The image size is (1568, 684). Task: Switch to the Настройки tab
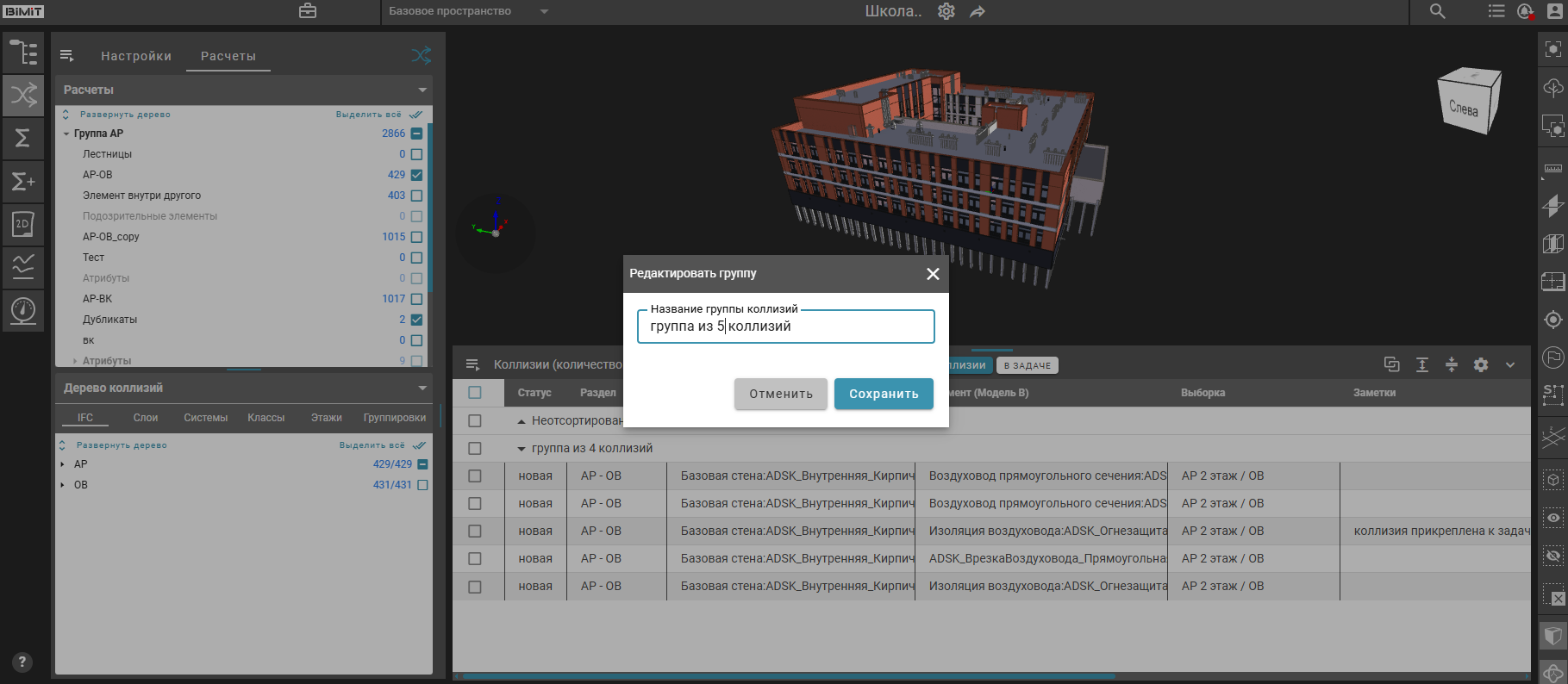(136, 56)
